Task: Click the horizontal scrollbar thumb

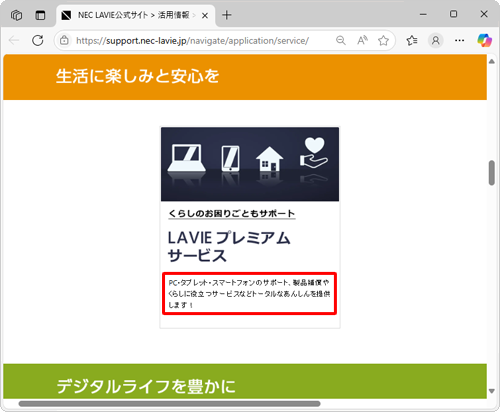Action: click(169, 404)
